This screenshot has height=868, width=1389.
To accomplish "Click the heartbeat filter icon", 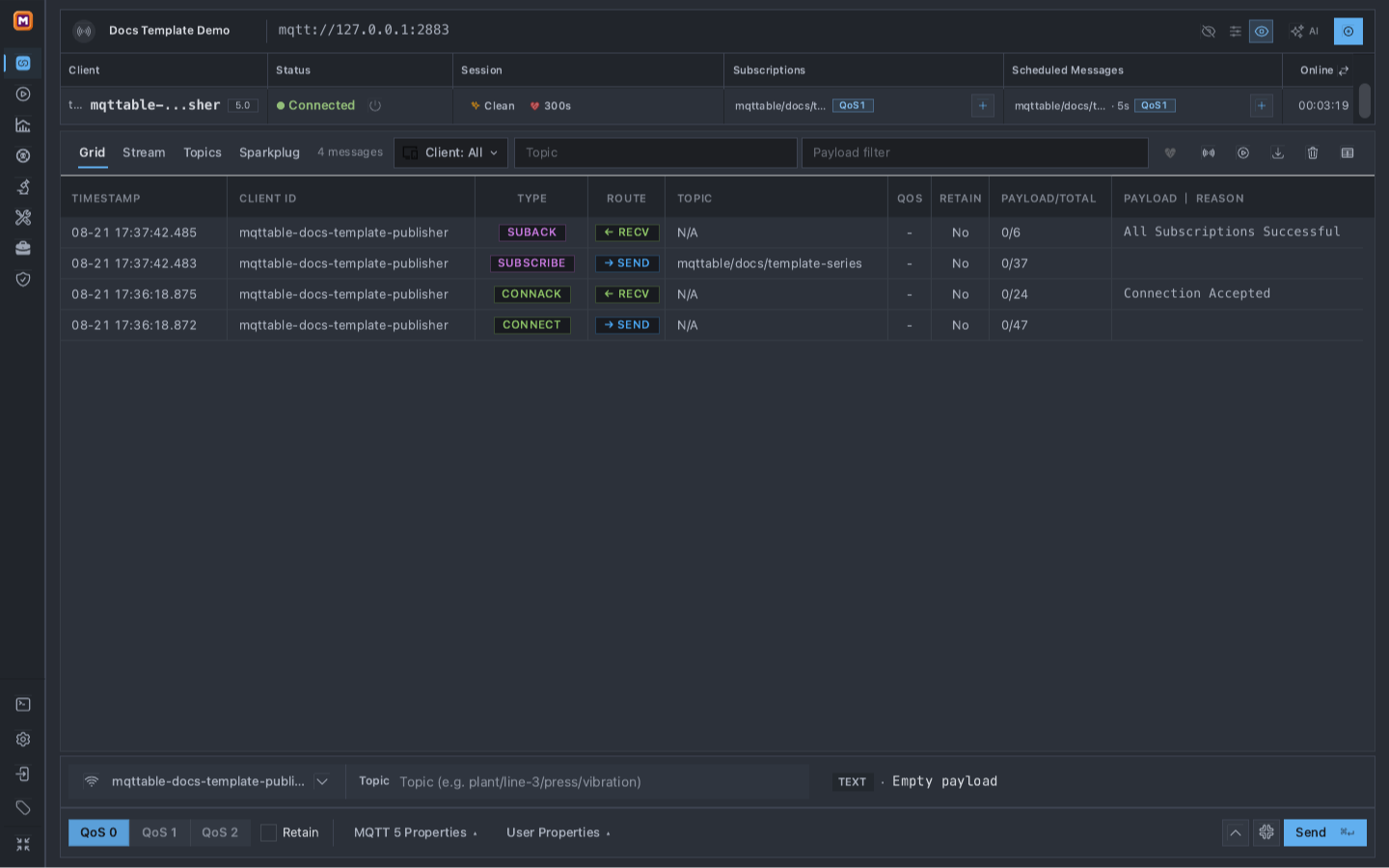I will [x=1170, y=153].
